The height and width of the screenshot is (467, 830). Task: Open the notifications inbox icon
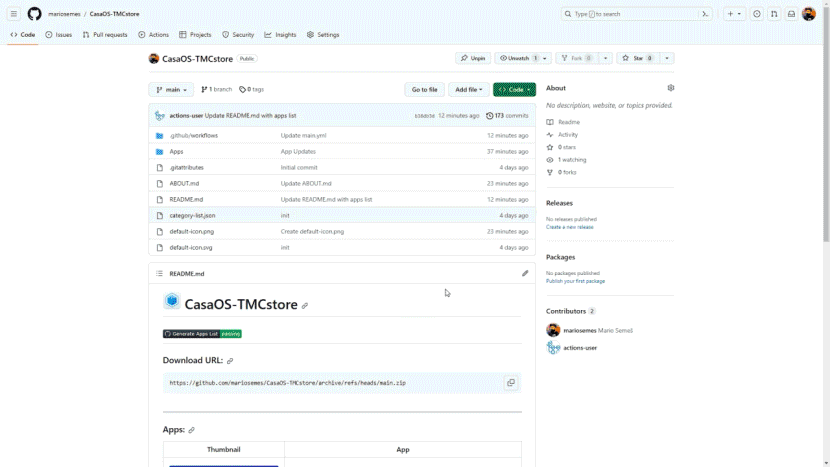point(791,14)
